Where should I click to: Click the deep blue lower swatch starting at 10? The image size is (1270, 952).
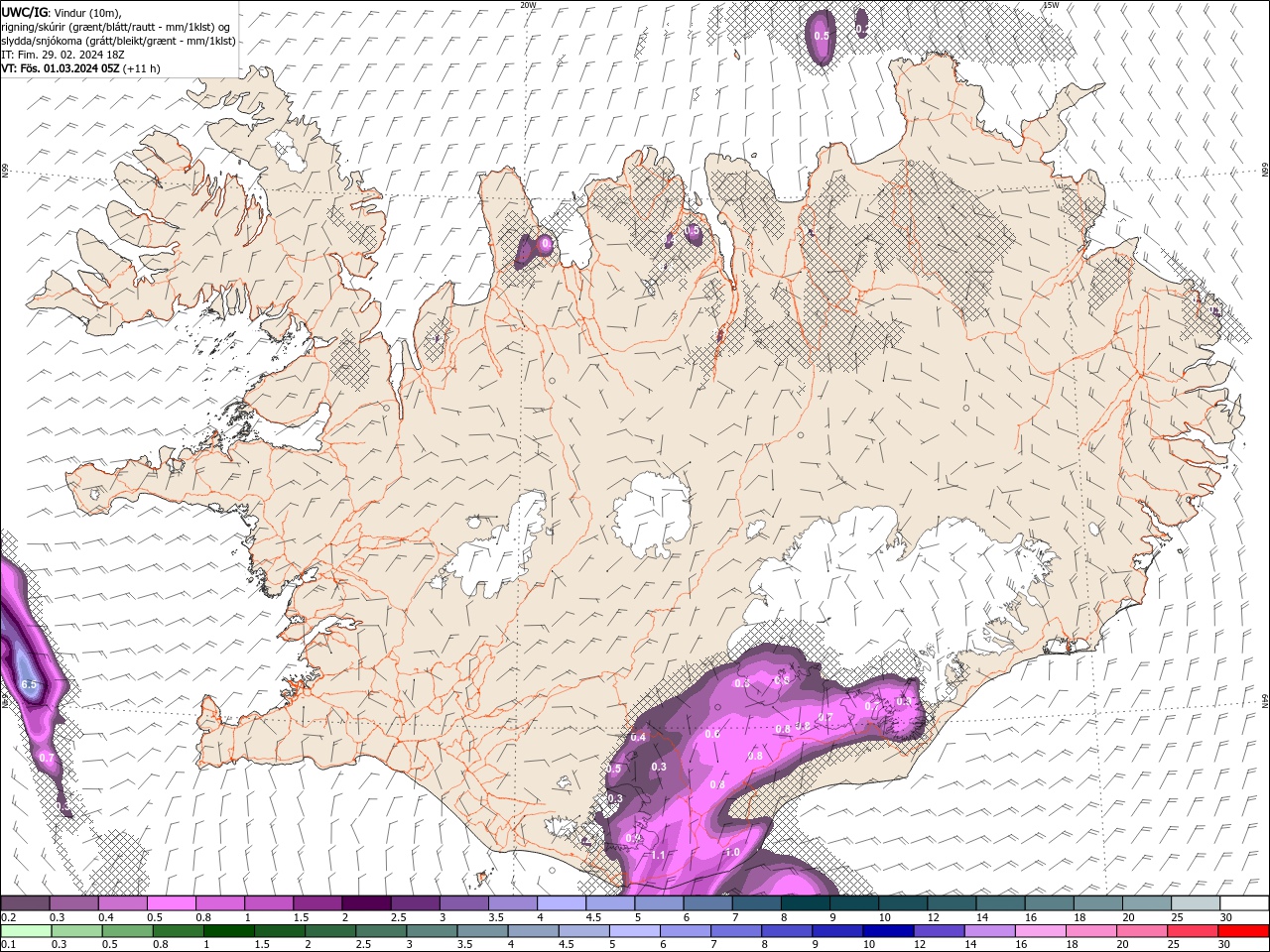[888, 931]
